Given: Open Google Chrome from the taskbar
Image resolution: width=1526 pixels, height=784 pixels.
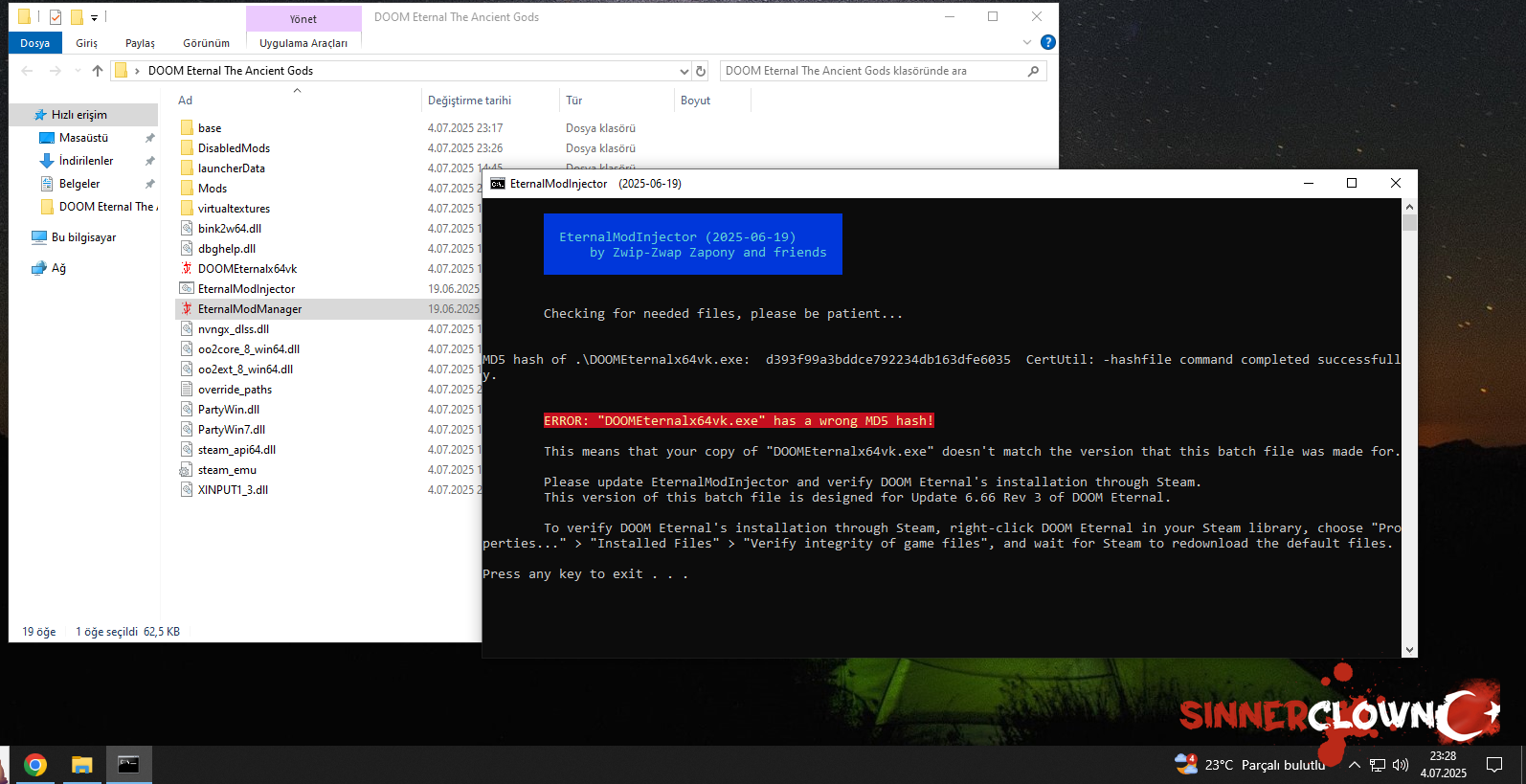Looking at the screenshot, I should pyautogui.click(x=35, y=765).
